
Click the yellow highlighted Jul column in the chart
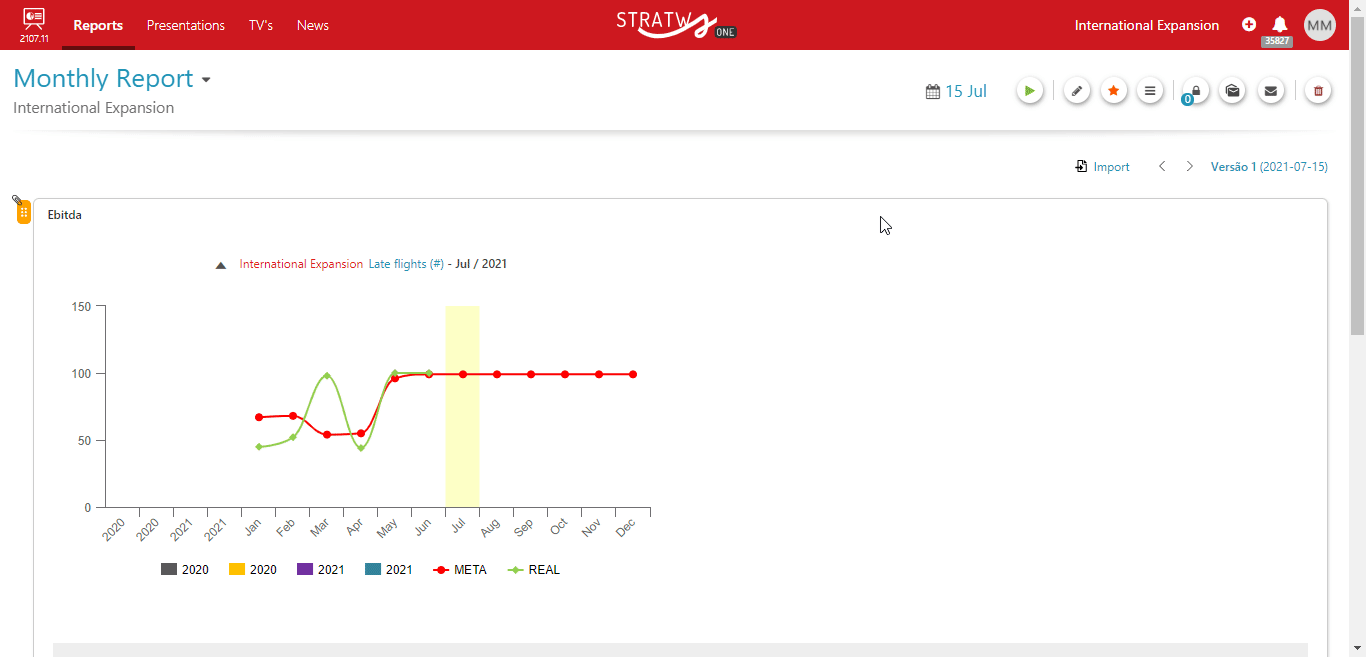pos(462,406)
